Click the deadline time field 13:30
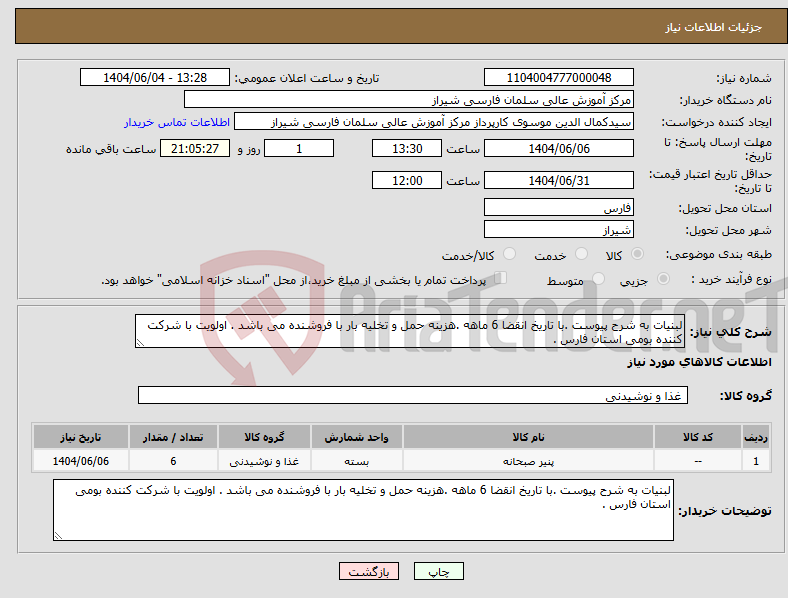The height and width of the screenshot is (598, 788). point(407,149)
